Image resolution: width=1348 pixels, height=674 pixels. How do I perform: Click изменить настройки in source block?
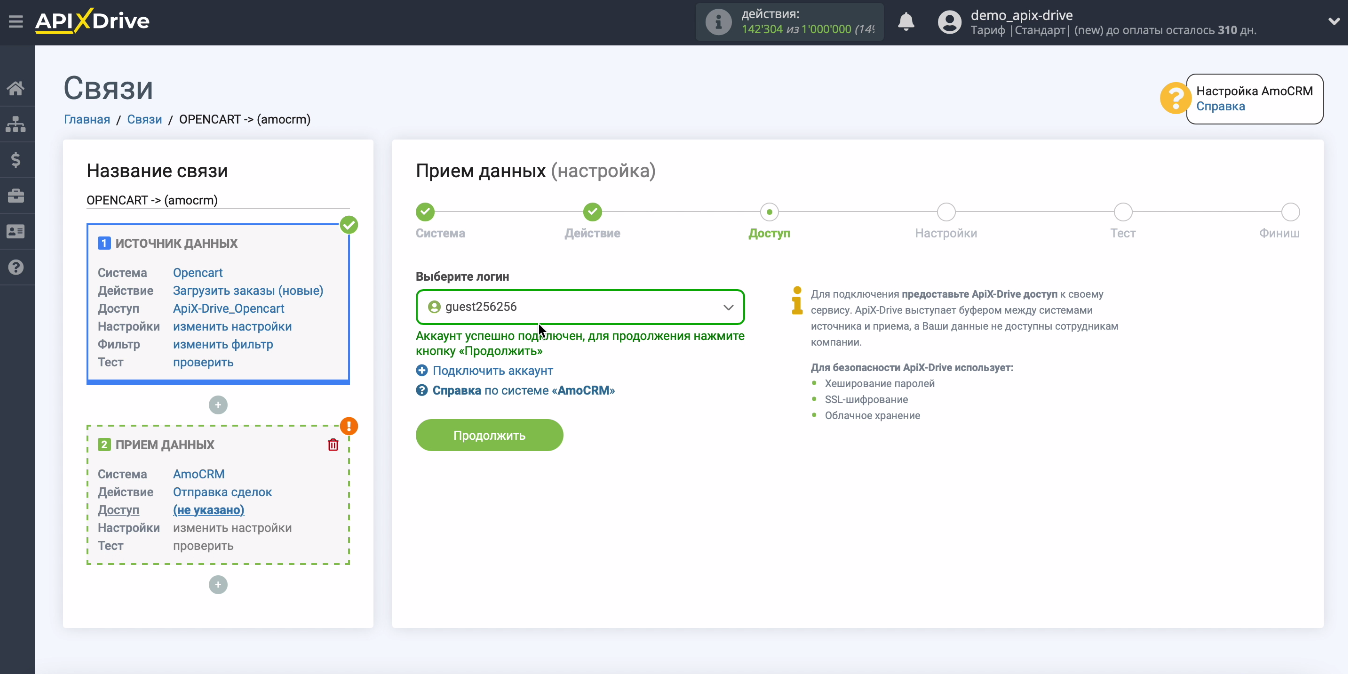pyautogui.click(x=232, y=327)
